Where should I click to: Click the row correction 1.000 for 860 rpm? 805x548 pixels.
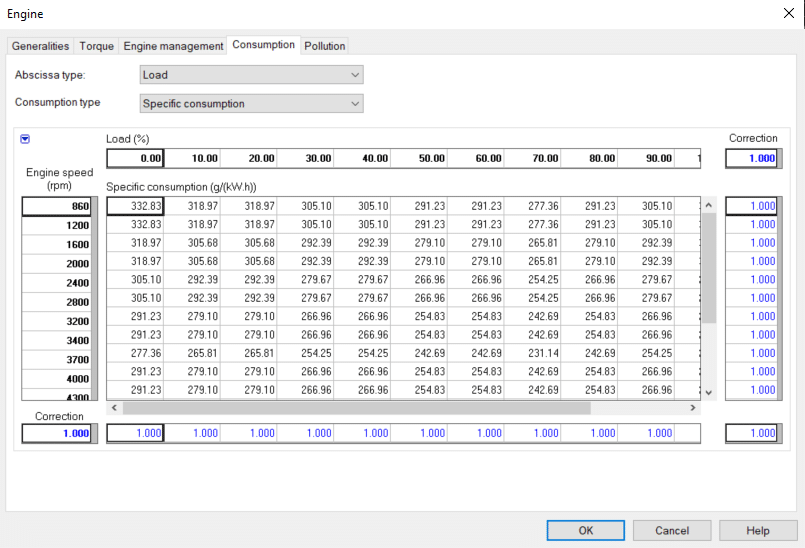(x=752, y=206)
